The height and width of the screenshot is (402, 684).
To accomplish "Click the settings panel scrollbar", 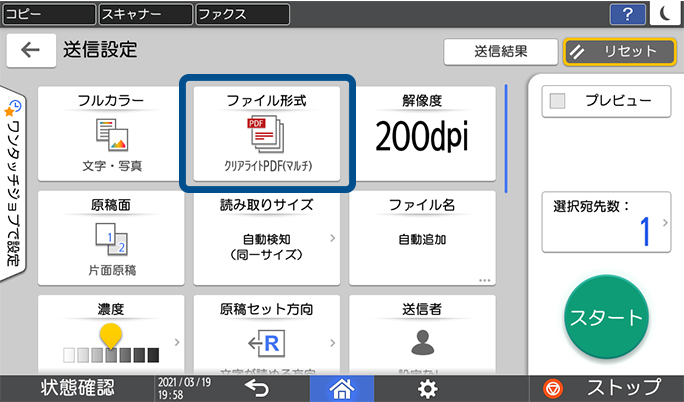I will pyautogui.click(x=506, y=139).
